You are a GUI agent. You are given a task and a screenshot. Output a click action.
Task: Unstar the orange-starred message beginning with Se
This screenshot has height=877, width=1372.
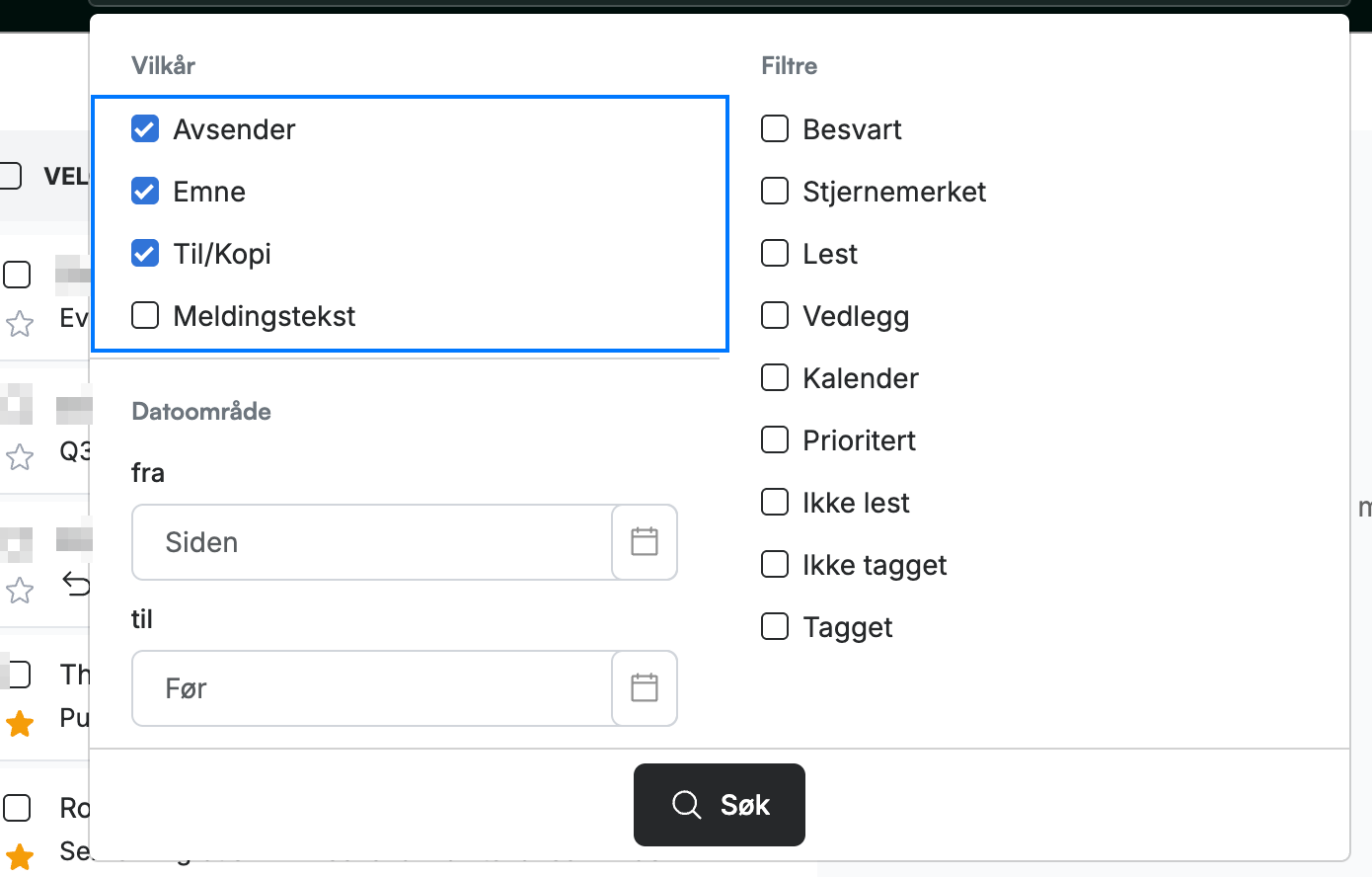coord(20,856)
